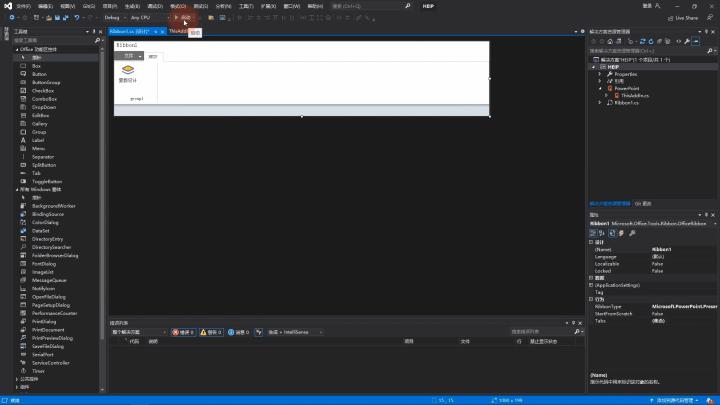Collapse the Office Ribbon Controls toolbox group
The image size is (720, 405).
(x=17, y=49)
